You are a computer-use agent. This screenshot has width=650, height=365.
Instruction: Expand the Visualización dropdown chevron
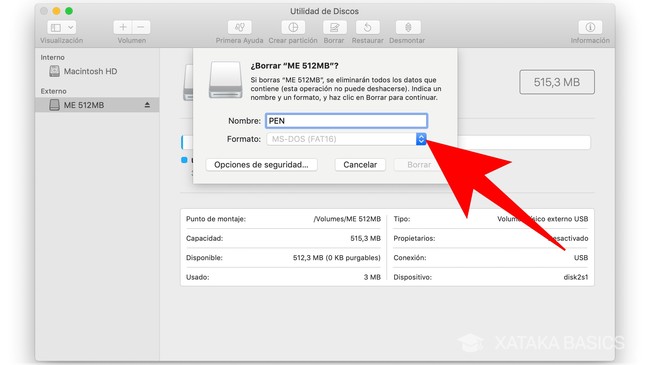70,28
